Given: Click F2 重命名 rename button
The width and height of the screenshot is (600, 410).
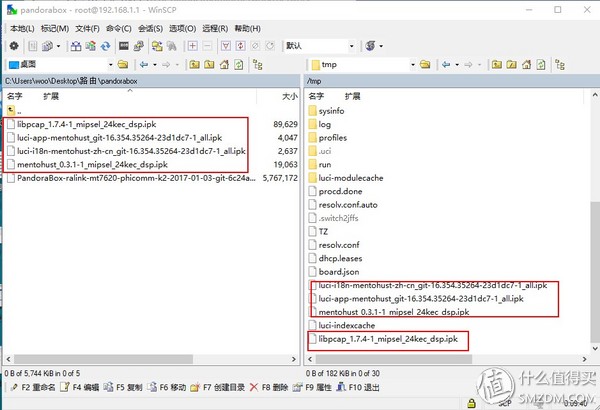Looking at the screenshot, I should (33, 387).
